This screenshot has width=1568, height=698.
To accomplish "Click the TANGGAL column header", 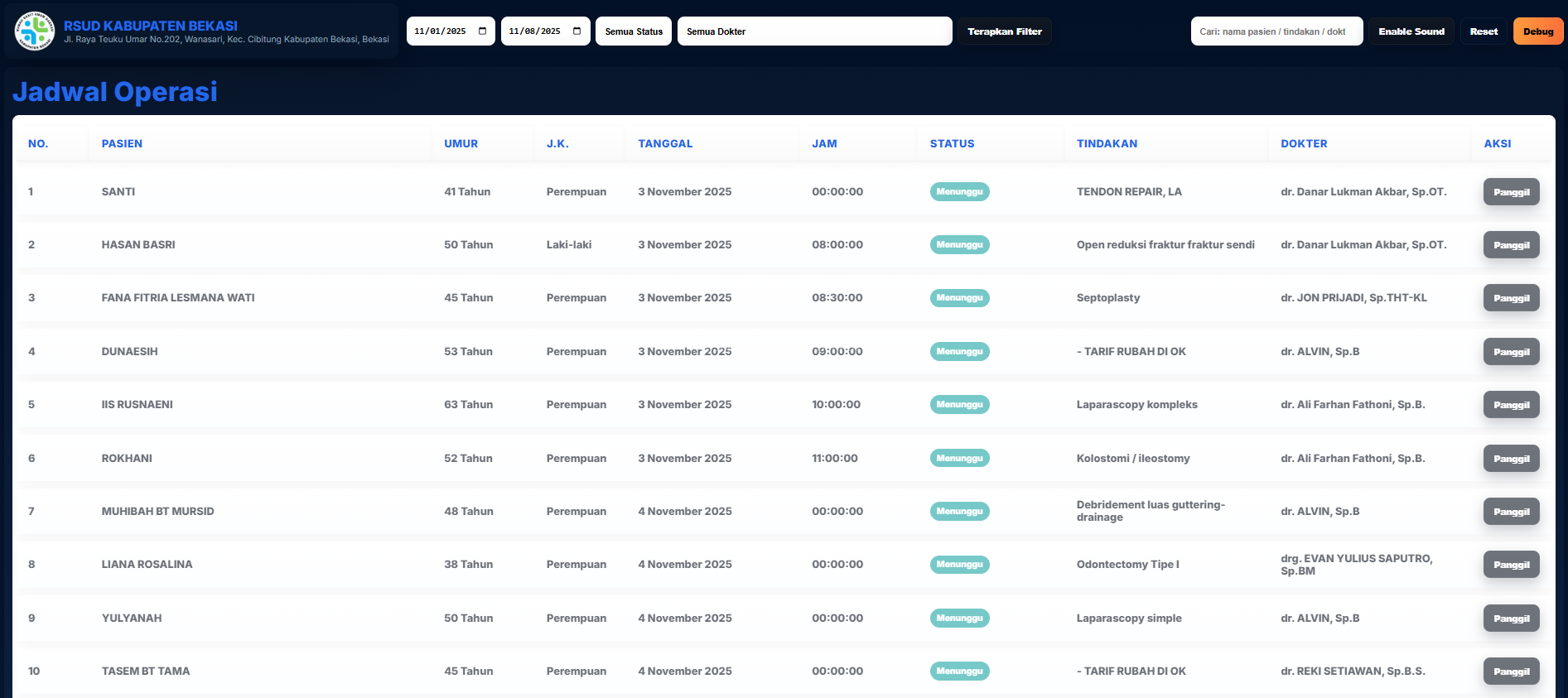I will click(x=665, y=143).
